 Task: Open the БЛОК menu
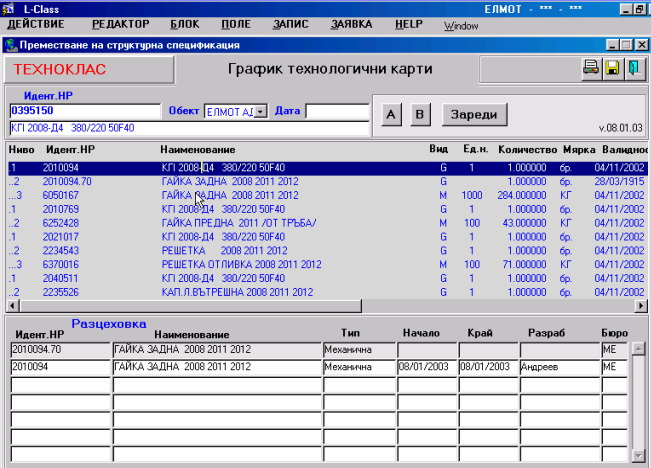tap(185, 24)
